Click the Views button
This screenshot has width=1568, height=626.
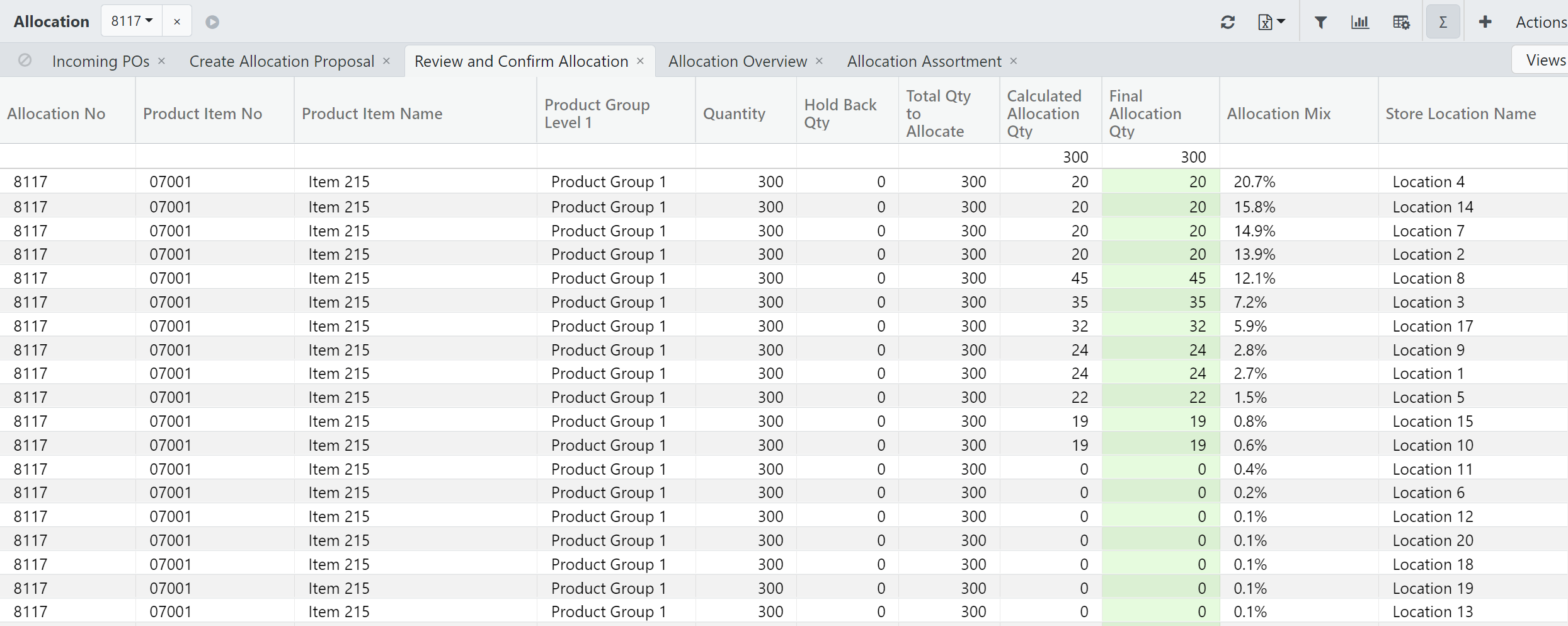[x=1545, y=60]
